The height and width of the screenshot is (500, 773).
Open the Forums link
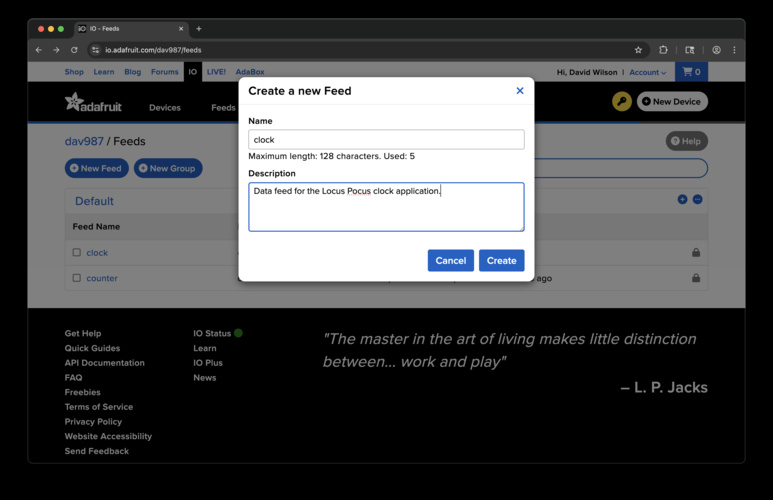pos(165,71)
